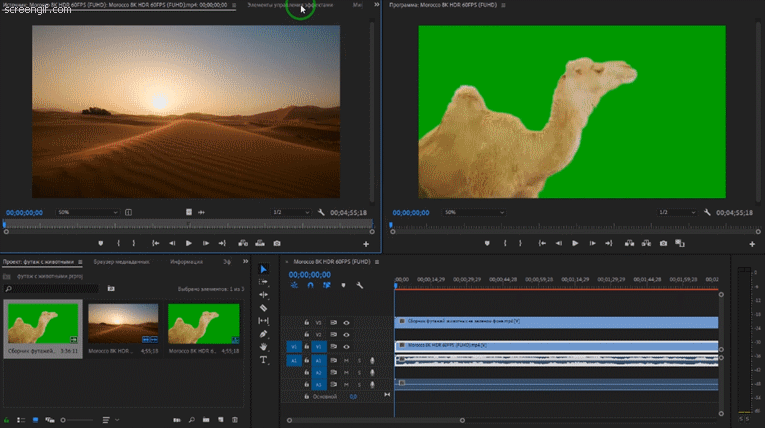Mark In point in Source monitor
The height and width of the screenshot is (428, 765).
click(x=118, y=243)
